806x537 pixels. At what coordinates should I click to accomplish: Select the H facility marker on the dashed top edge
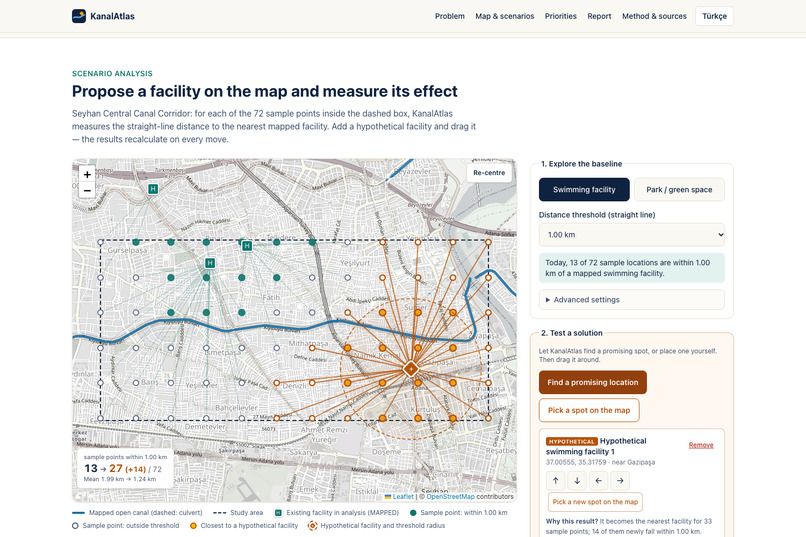247,246
